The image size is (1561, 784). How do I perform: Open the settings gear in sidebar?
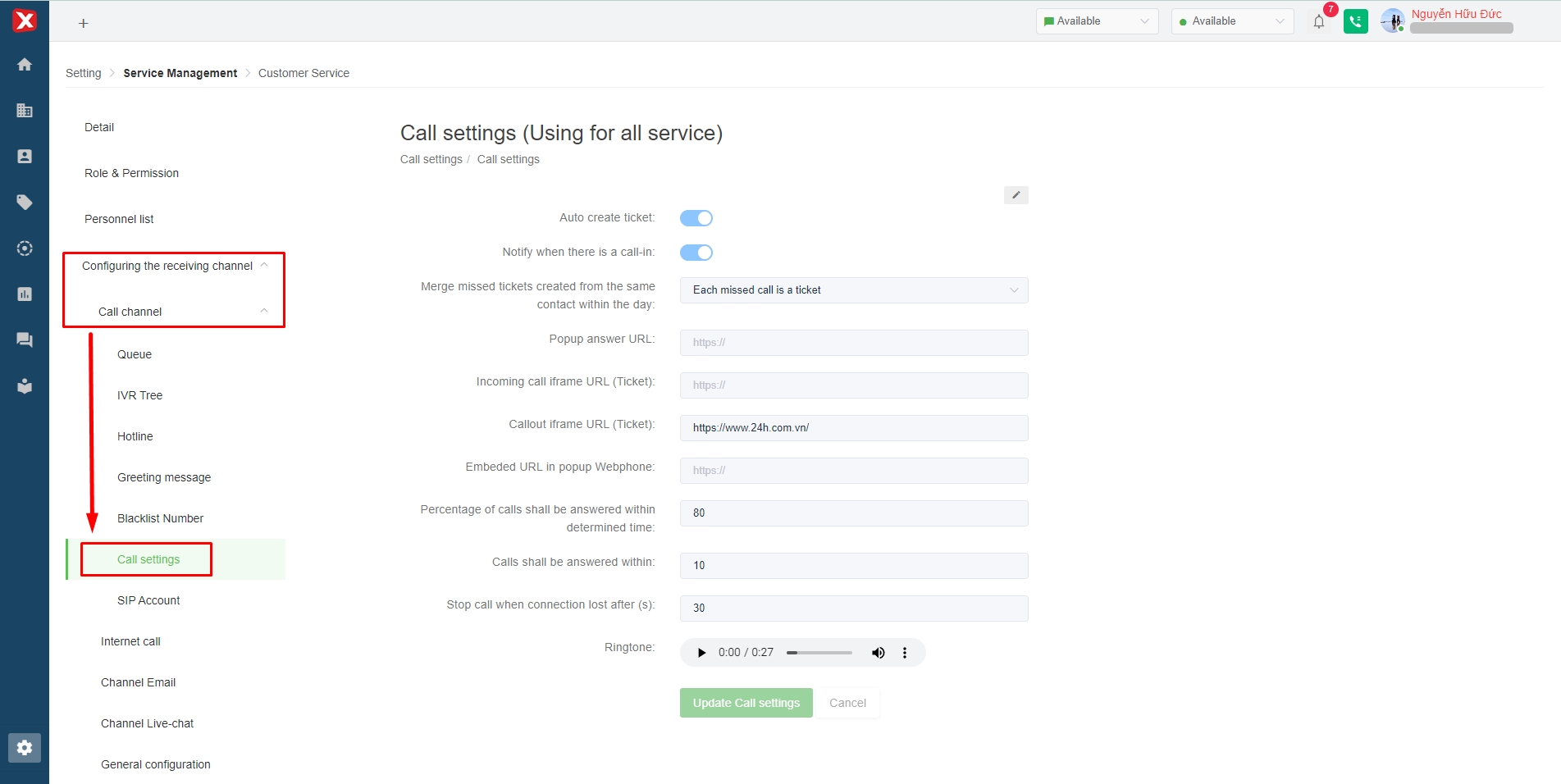[x=25, y=747]
